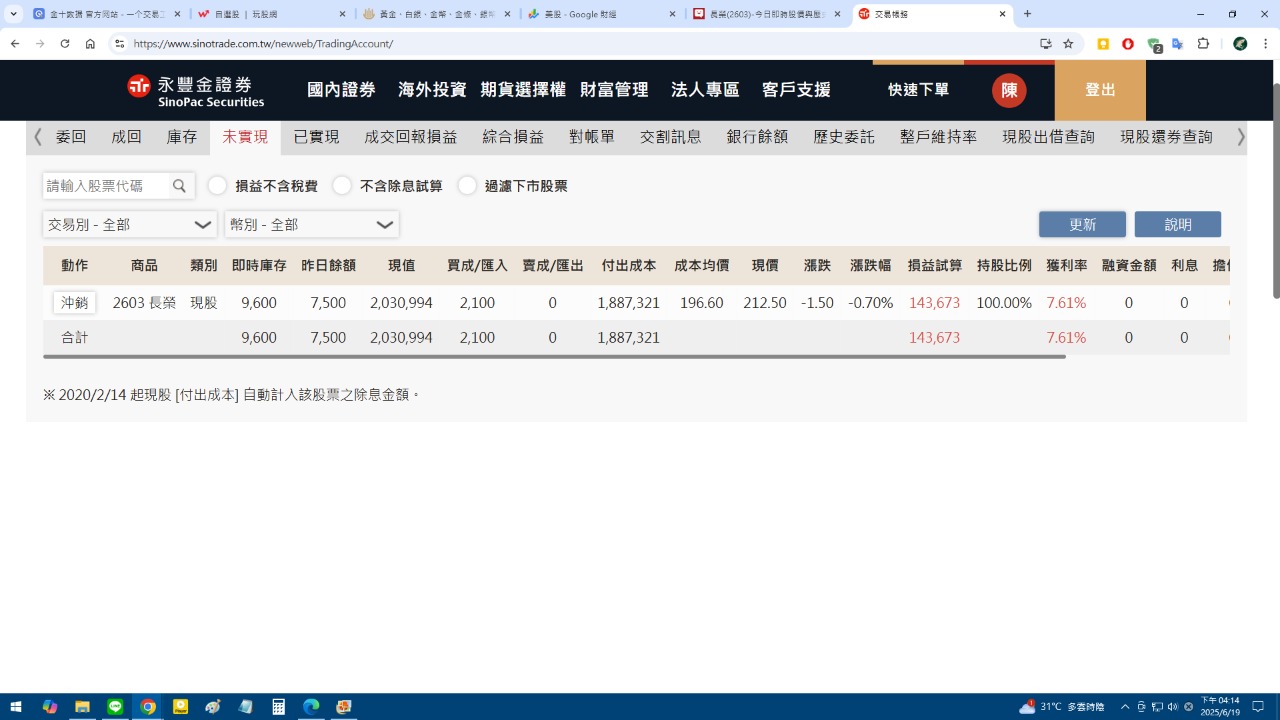1280x720 pixels.
Task: Click the 更新 refresh button
Action: pyautogui.click(x=1082, y=225)
